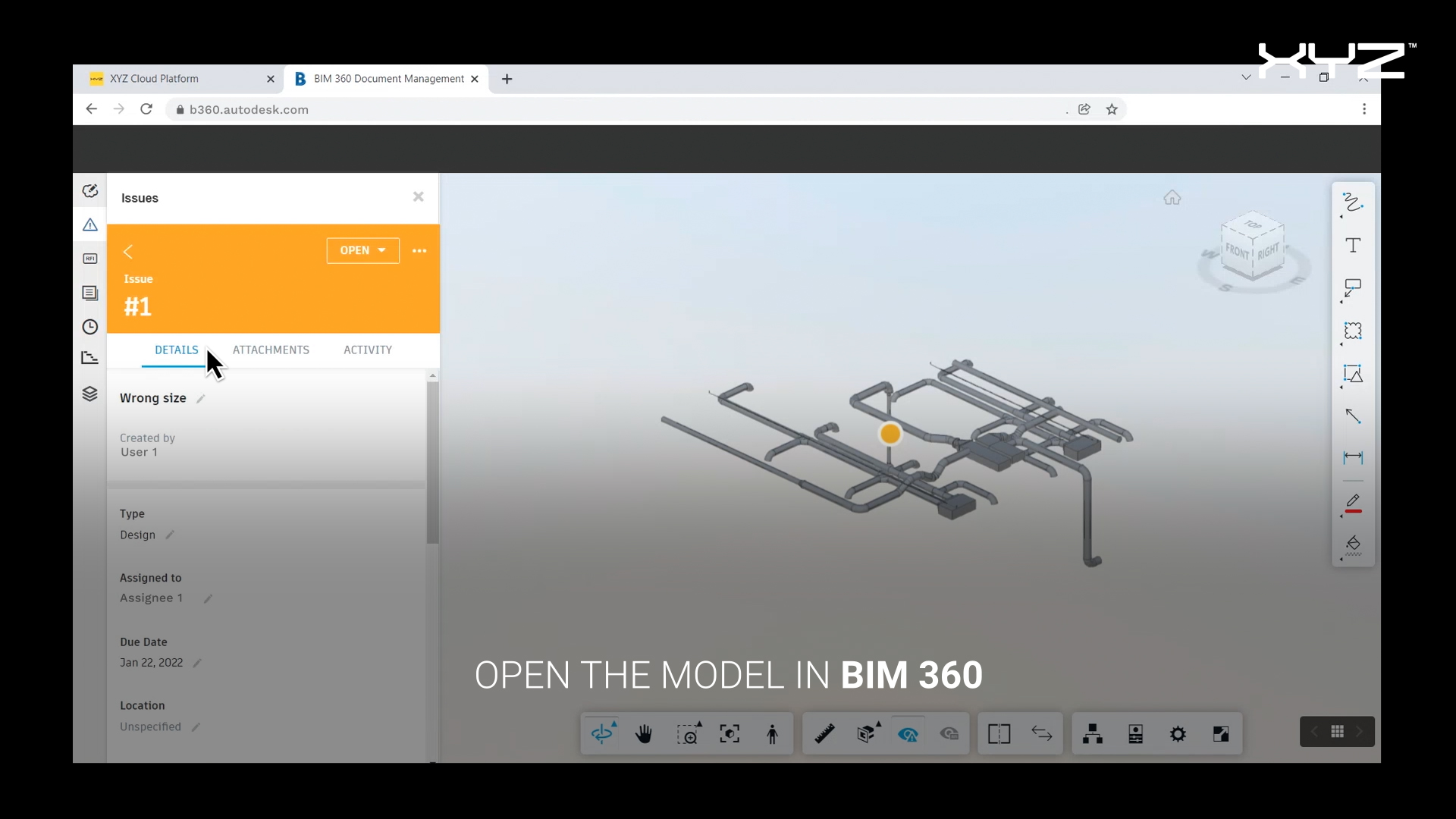
Task: Switch to the ACTIVITY tab
Action: 368,350
